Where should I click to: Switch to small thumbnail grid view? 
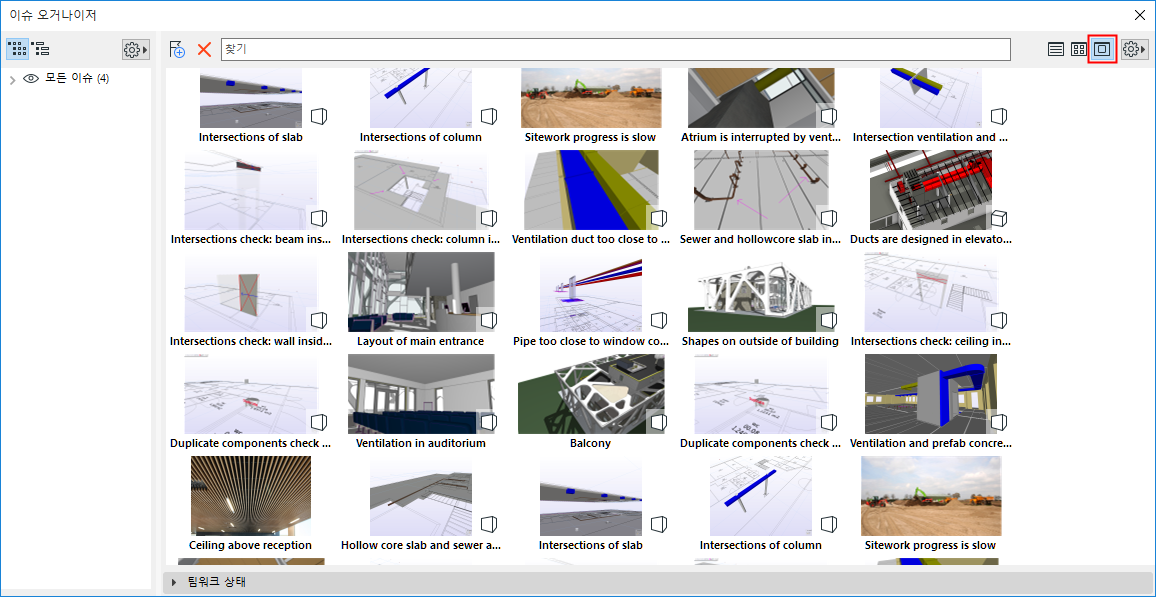(x=1079, y=49)
